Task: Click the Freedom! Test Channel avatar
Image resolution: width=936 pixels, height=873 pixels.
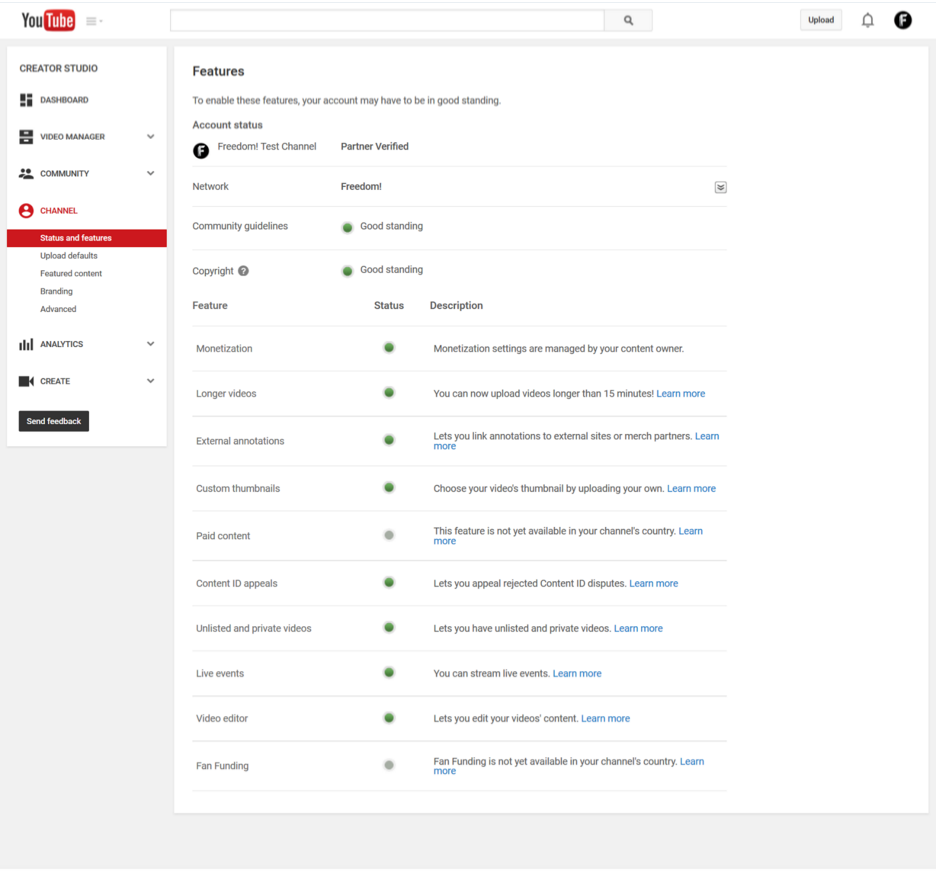Action: (x=201, y=150)
